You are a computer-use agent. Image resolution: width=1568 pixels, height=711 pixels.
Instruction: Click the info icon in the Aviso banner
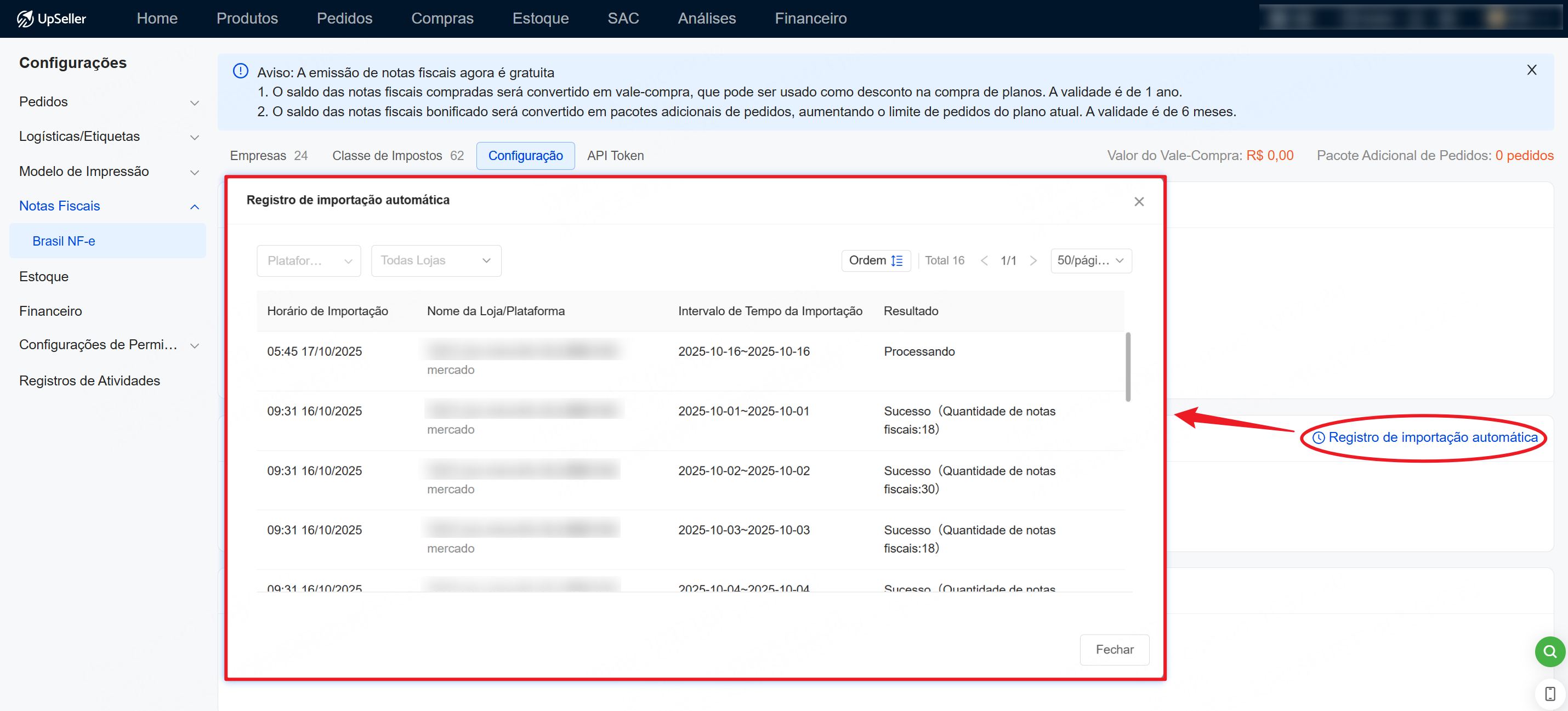click(x=241, y=71)
